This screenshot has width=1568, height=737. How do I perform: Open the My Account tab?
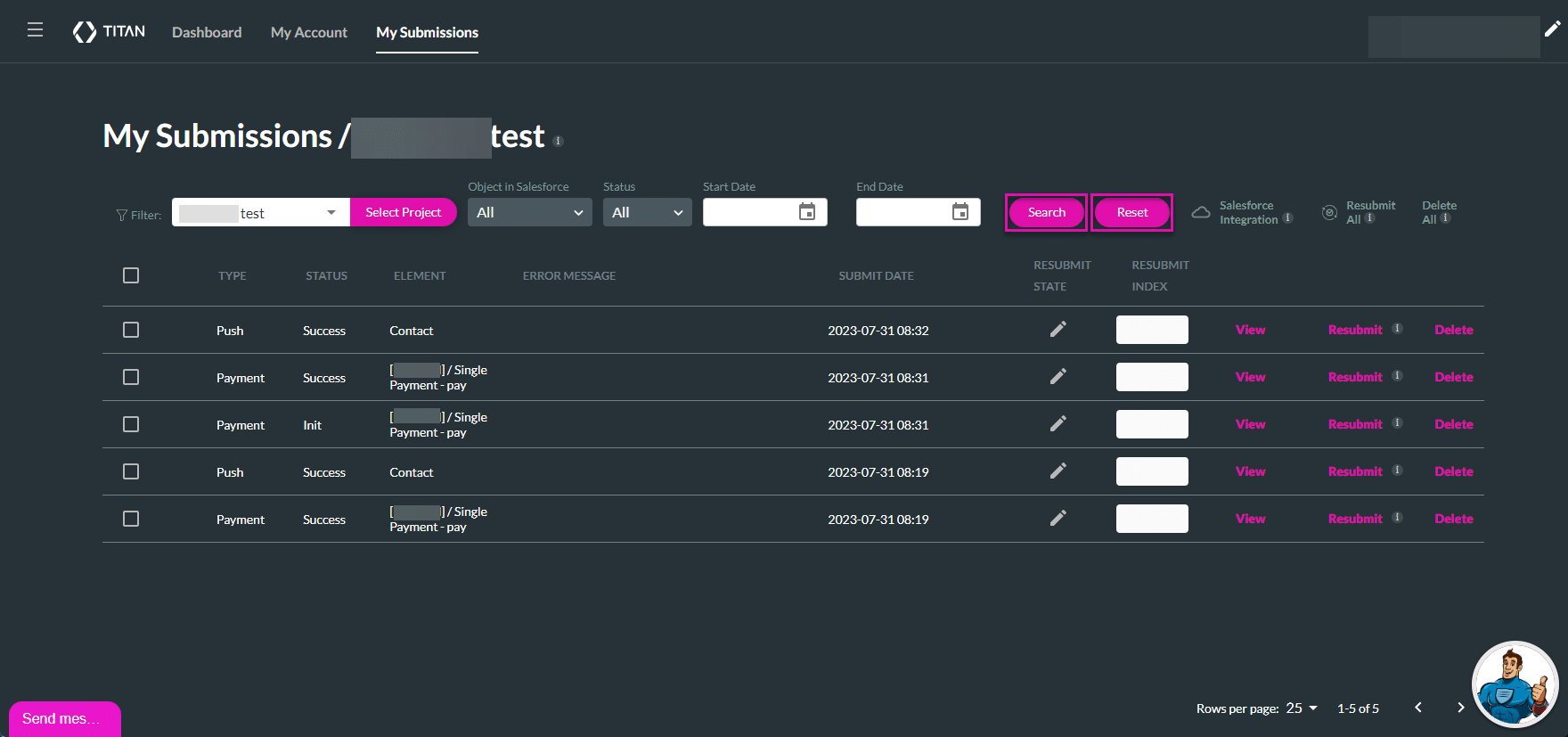tap(309, 32)
